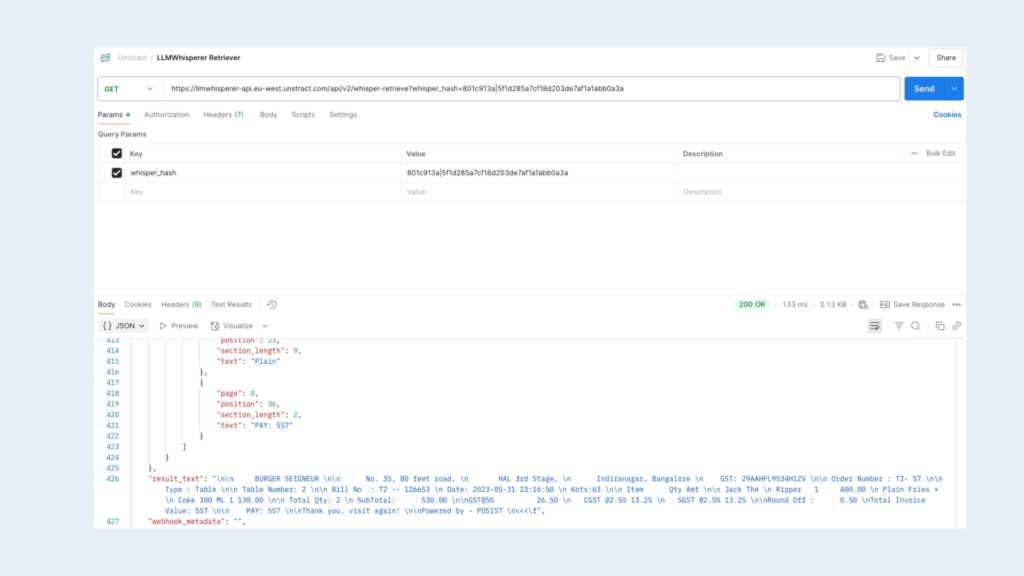Expand the chevron next to Visualize

(265, 326)
